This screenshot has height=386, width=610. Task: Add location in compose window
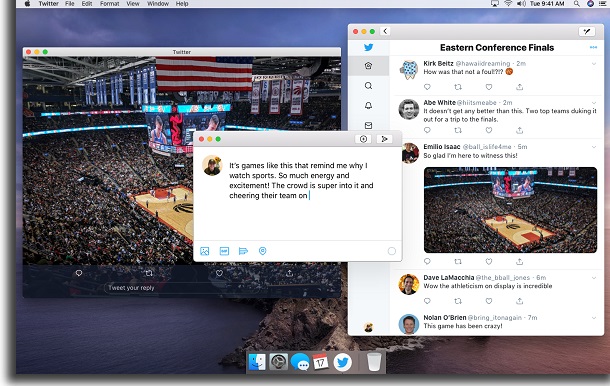click(x=263, y=251)
